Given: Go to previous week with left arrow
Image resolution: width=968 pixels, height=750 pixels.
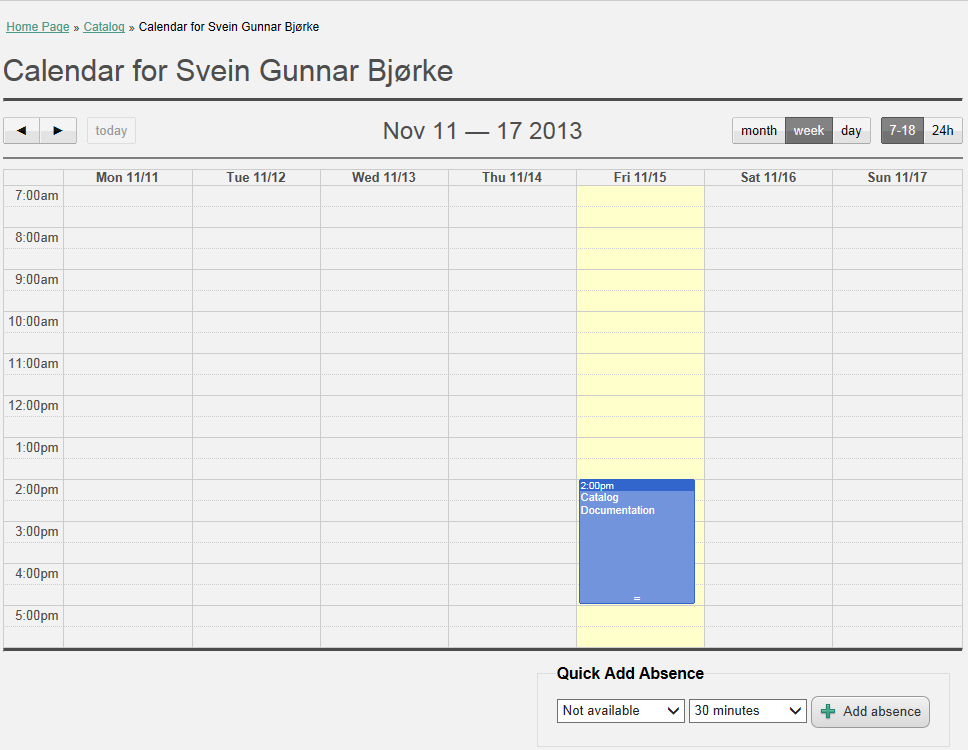Looking at the screenshot, I should pyautogui.click(x=21, y=131).
